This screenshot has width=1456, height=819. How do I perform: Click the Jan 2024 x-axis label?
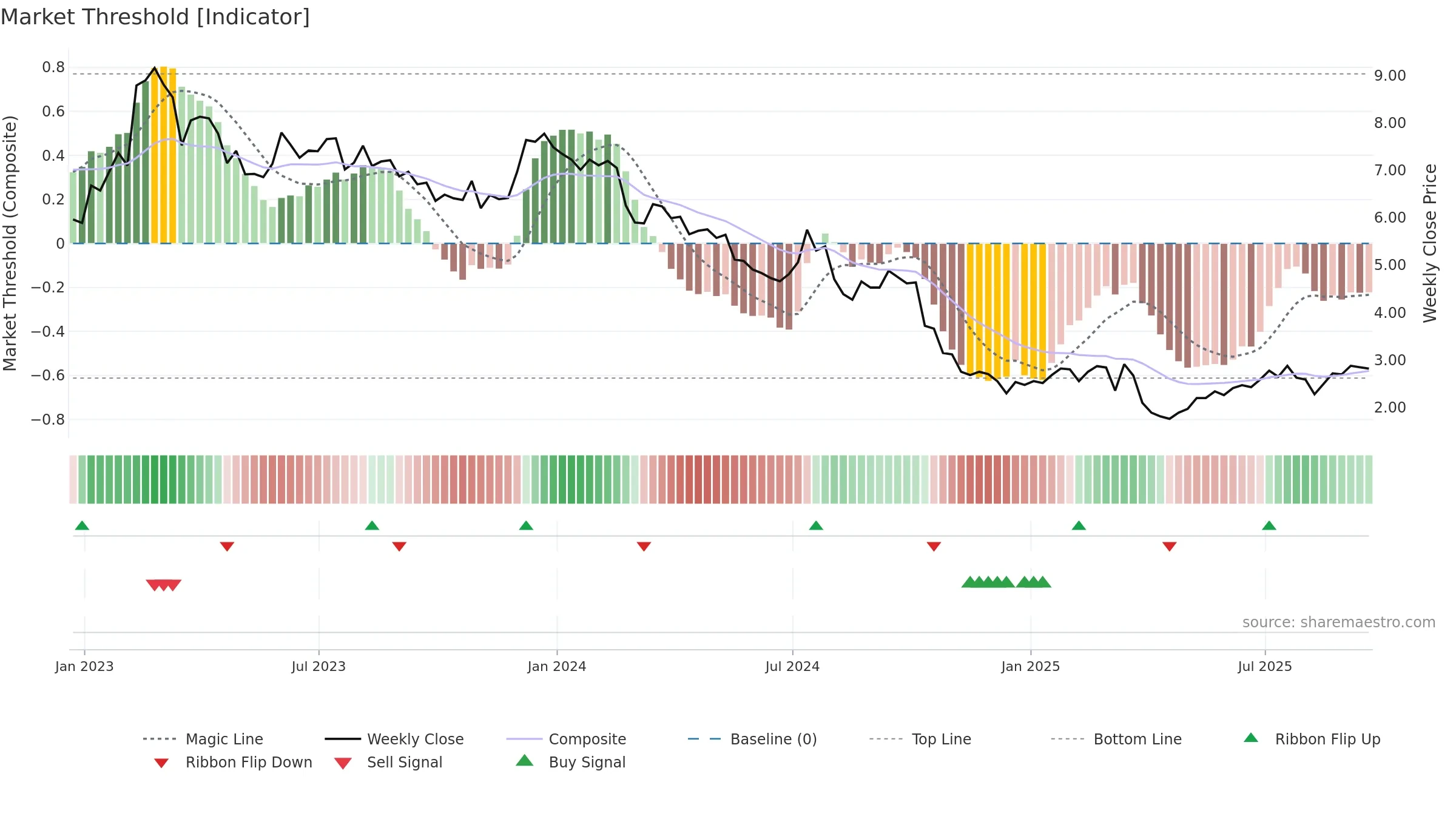(557, 667)
